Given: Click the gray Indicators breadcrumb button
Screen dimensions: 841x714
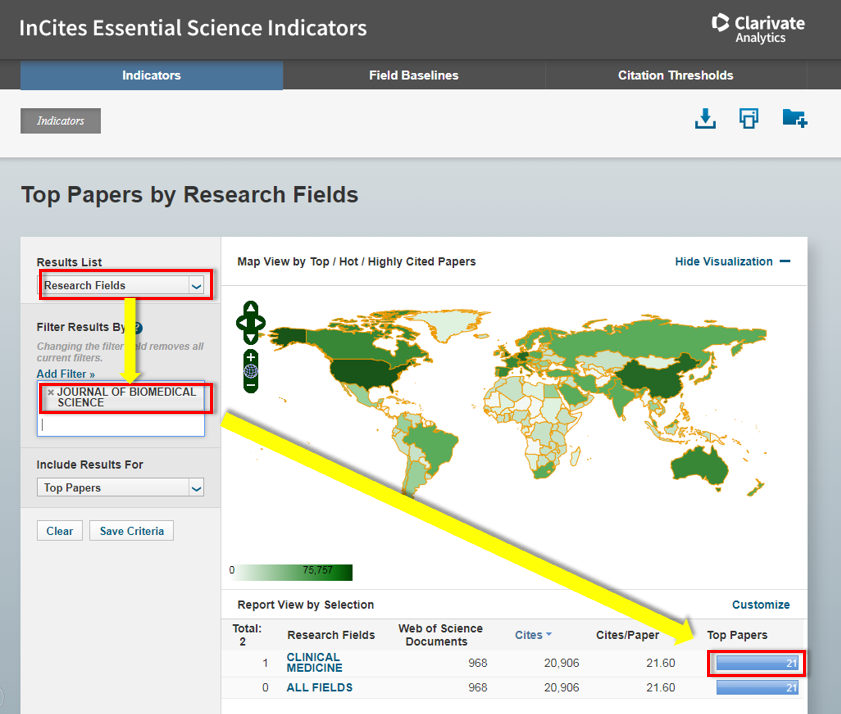Looking at the screenshot, I should tap(61, 121).
